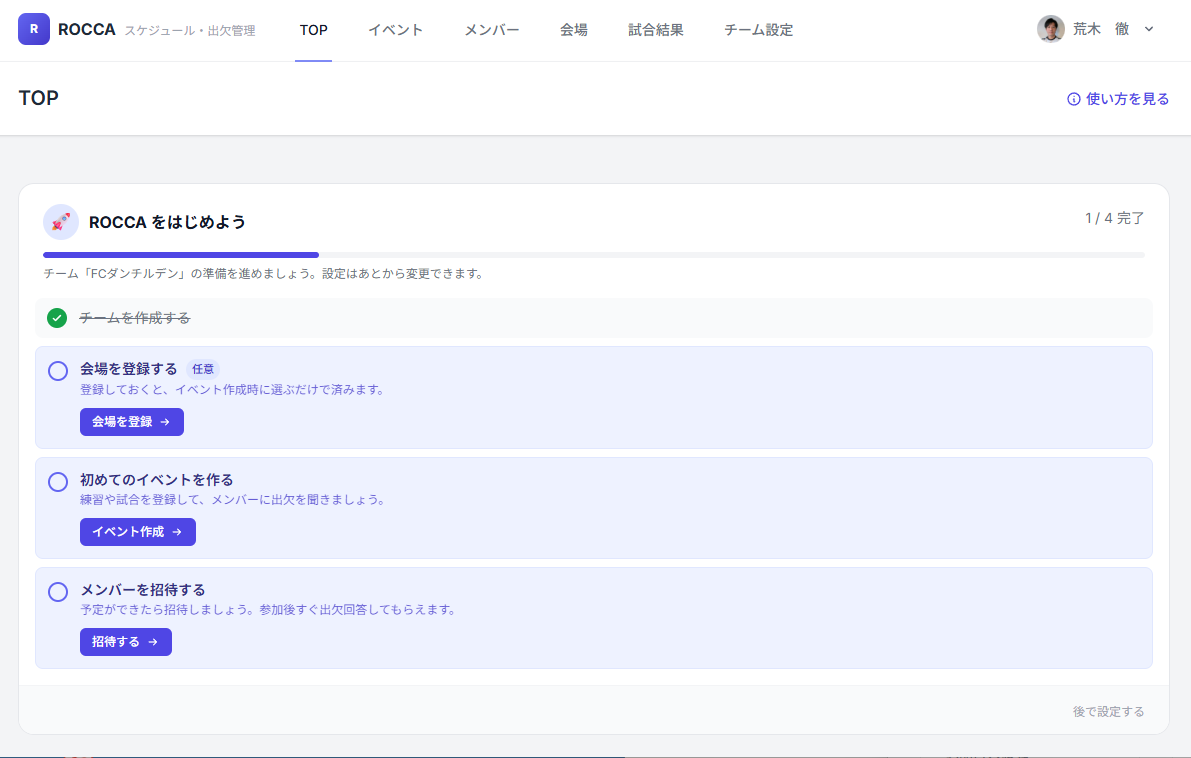
Task: Toggle the メンバーを招待する step circle
Action: pos(58,592)
